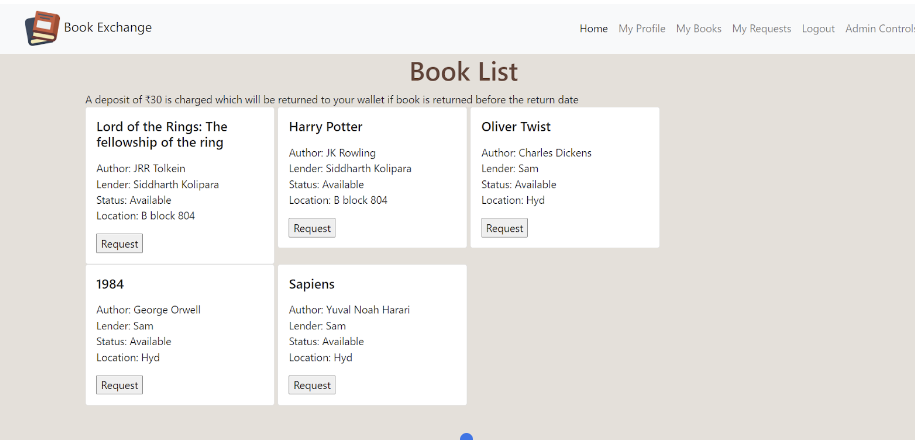Click 'Author: JRR Tolkein' text
915x440 pixels.
pyautogui.click(x=141, y=169)
